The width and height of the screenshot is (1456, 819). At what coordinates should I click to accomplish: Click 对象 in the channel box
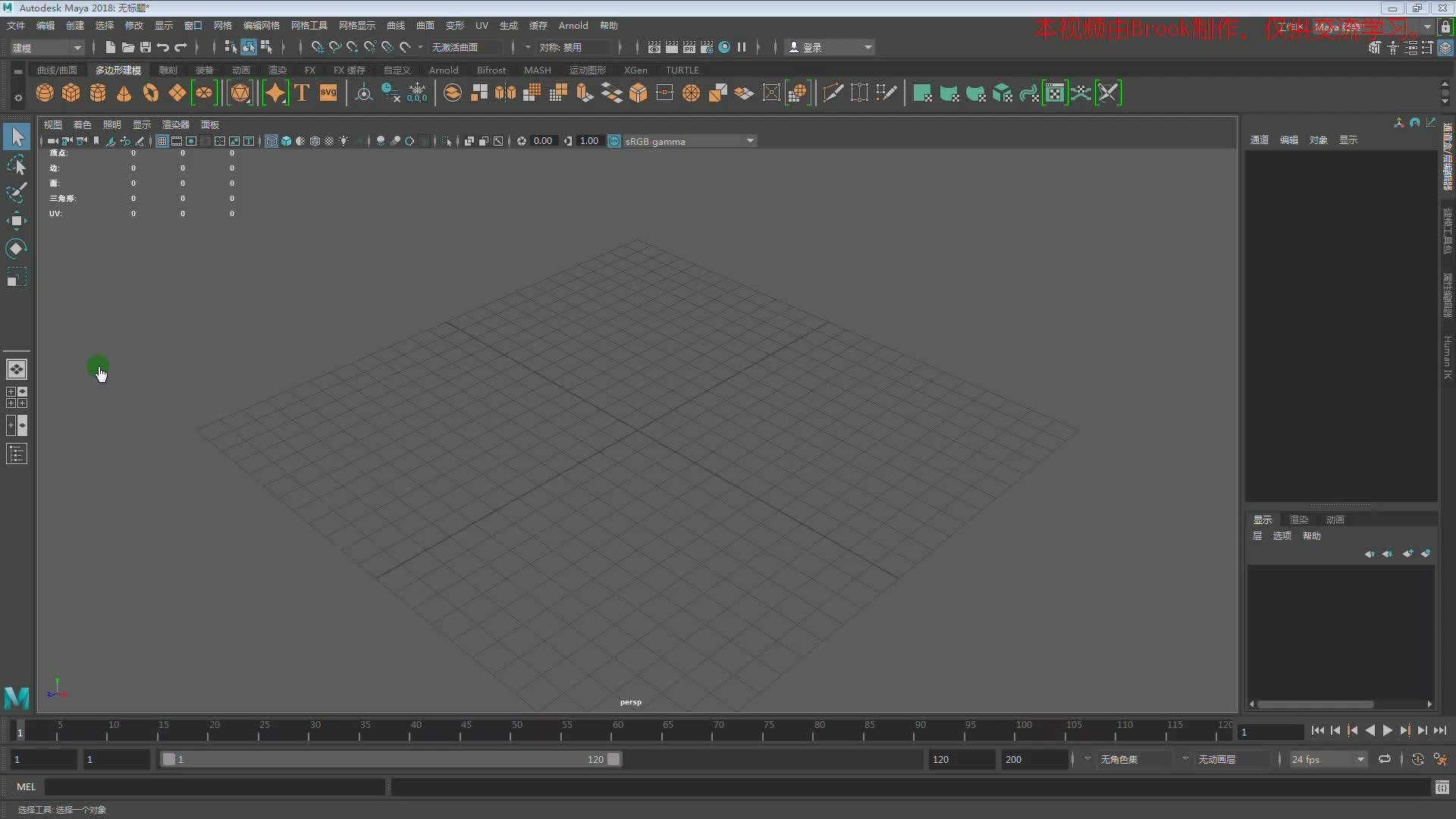click(1319, 140)
